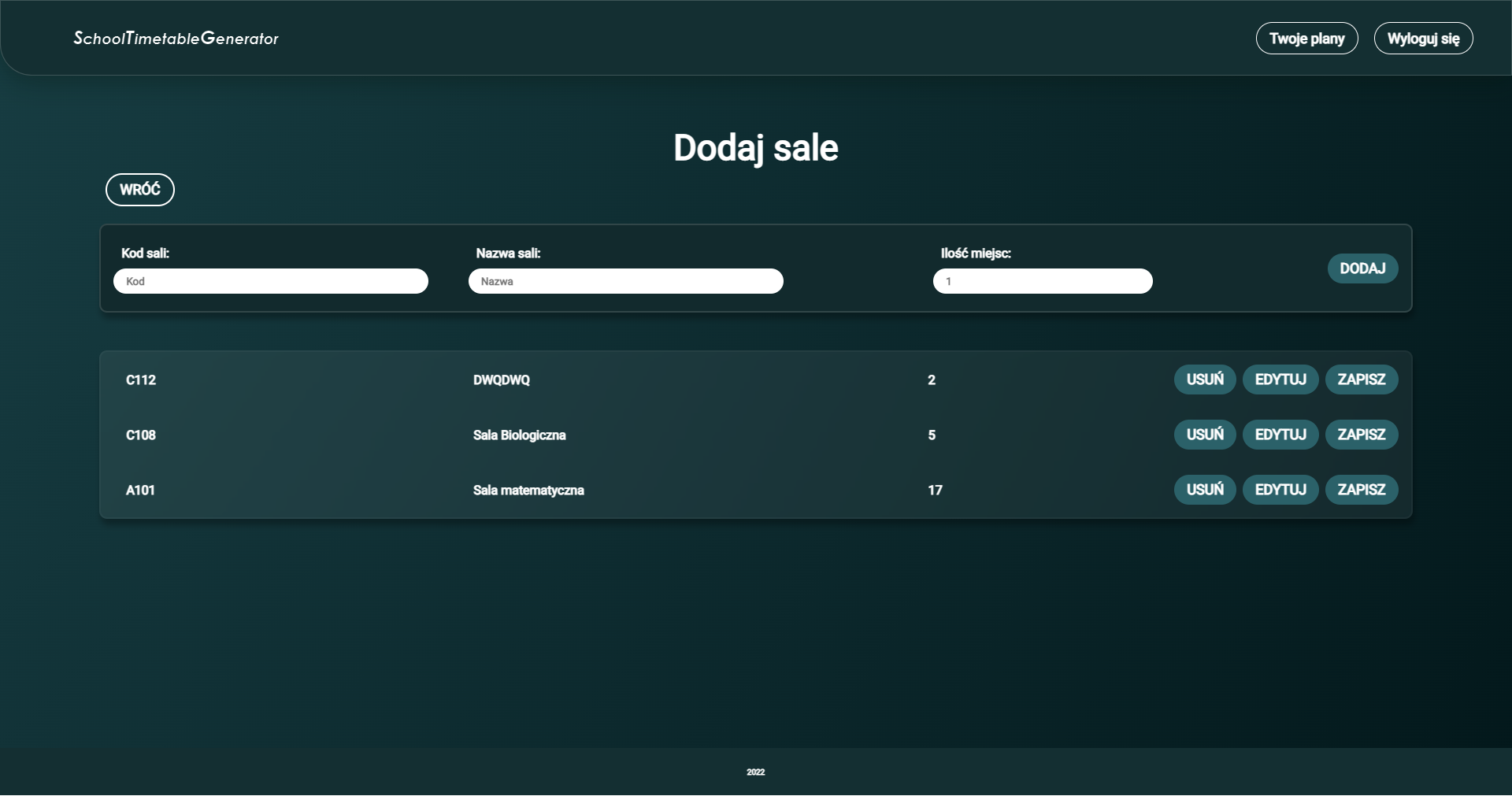Save room C112 with ZAPISZ
The image size is (1512, 796).
point(1362,379)
